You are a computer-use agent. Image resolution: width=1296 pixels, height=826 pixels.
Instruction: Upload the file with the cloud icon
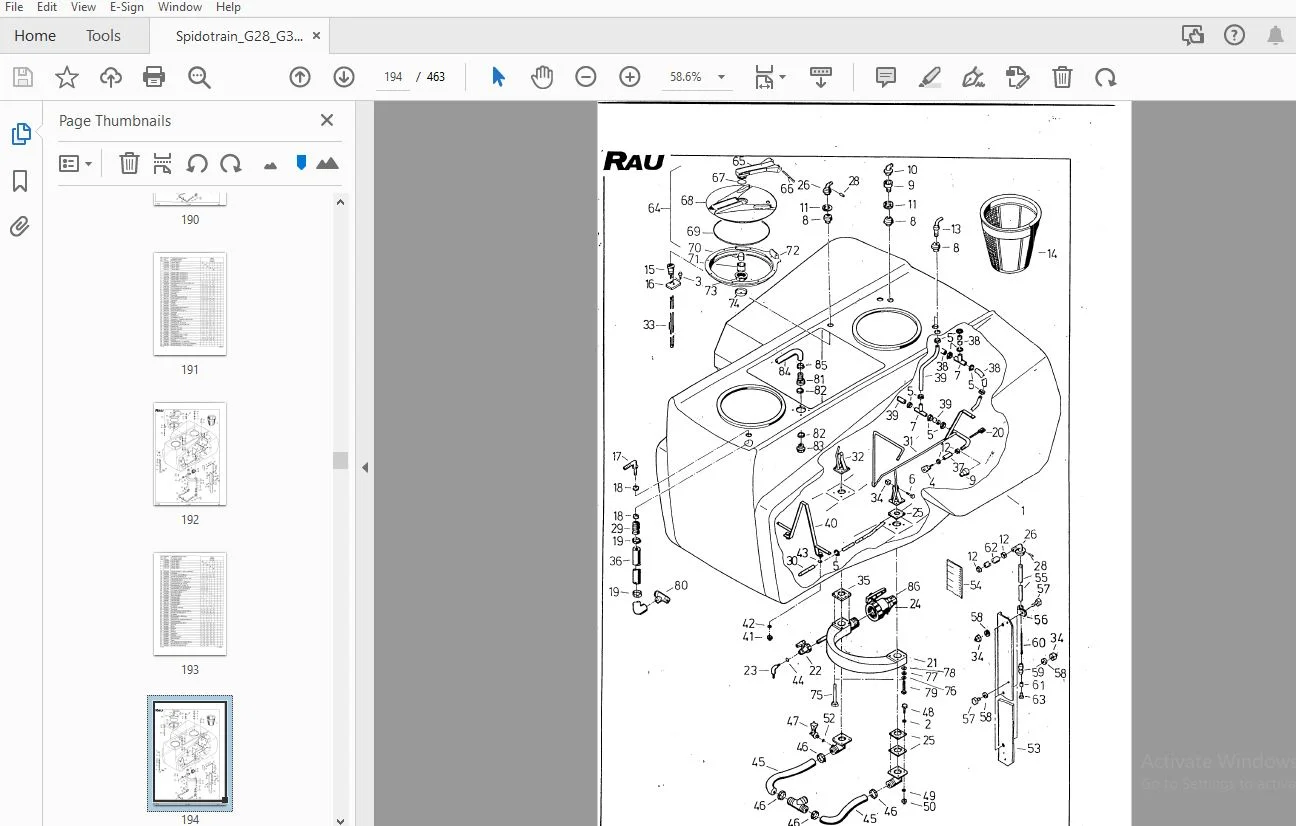(110, 77)
